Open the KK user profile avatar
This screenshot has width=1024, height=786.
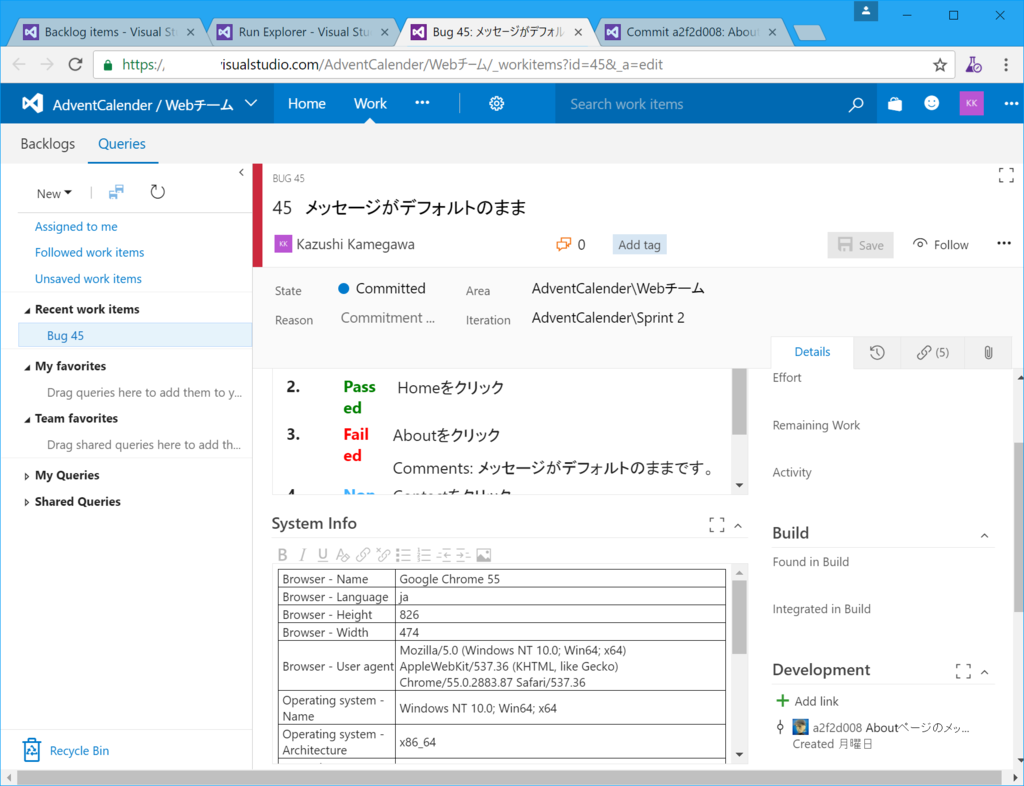[x=972, y=103]
